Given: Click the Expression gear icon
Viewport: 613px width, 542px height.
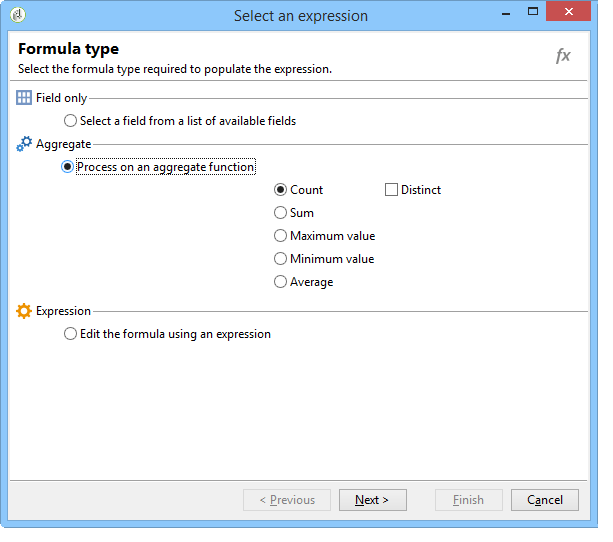Looking at the screenshot, I should [x=24, y=311].
